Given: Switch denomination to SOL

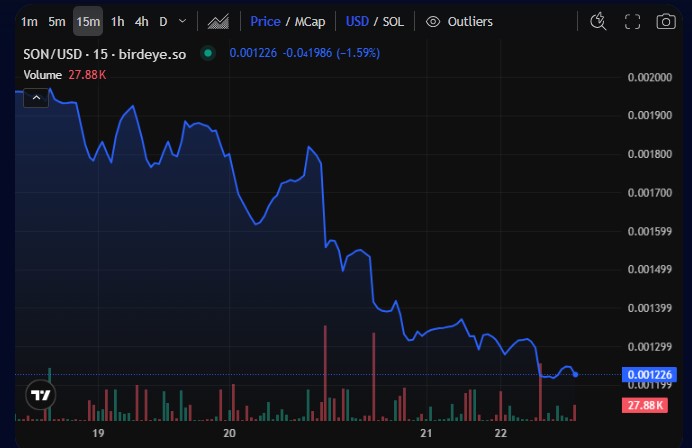Looking at the screenshot, I should (x=393, y=21).
